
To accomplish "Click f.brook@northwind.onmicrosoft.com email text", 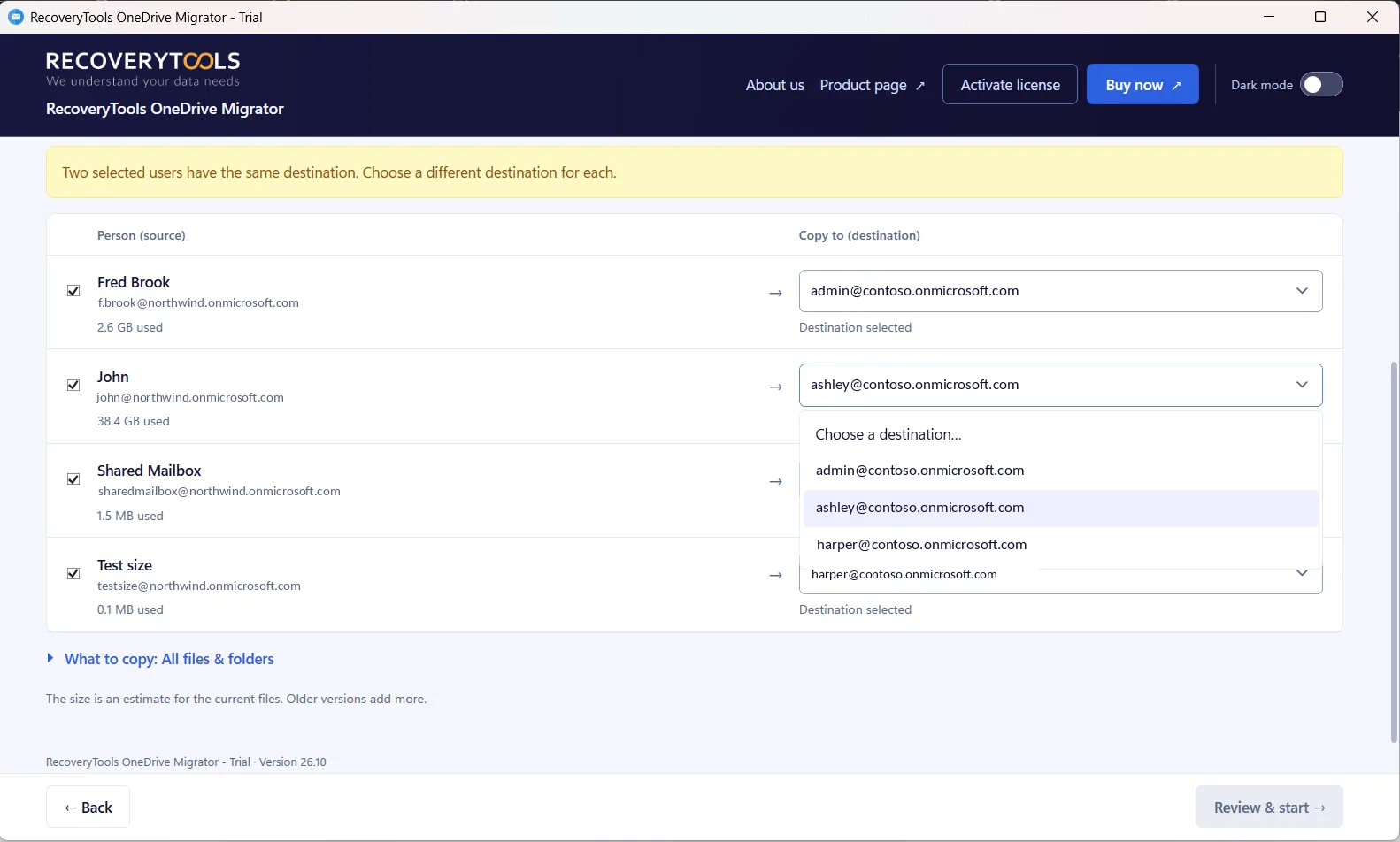I will (x=198, y=302).
